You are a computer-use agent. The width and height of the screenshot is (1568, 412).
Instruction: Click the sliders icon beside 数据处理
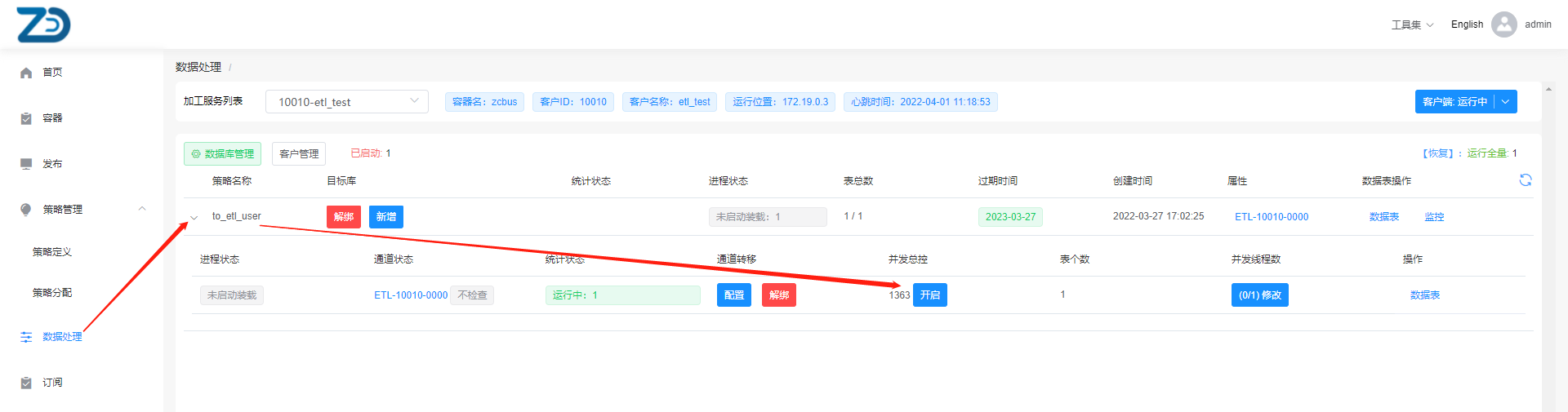(x=26, y=337)
